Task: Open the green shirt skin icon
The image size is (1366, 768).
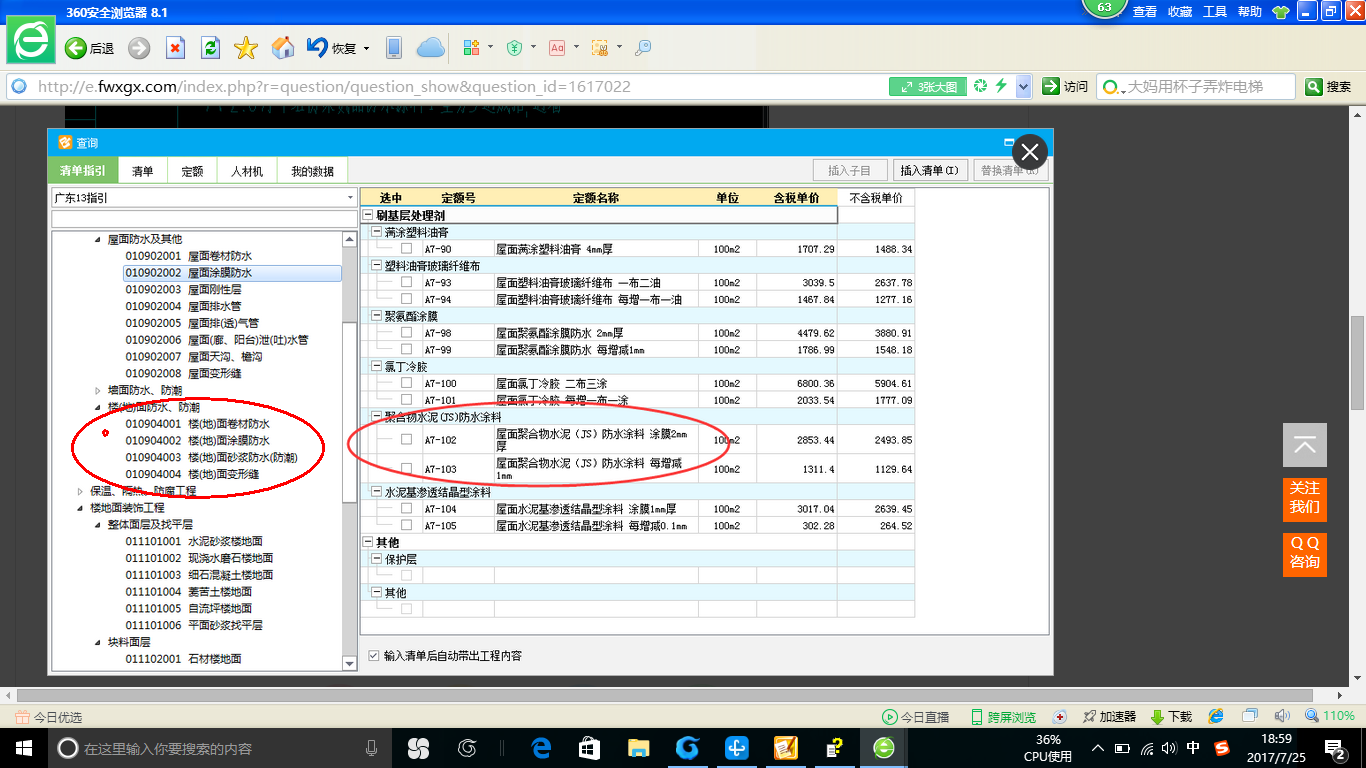Action: pos(1281,12)
